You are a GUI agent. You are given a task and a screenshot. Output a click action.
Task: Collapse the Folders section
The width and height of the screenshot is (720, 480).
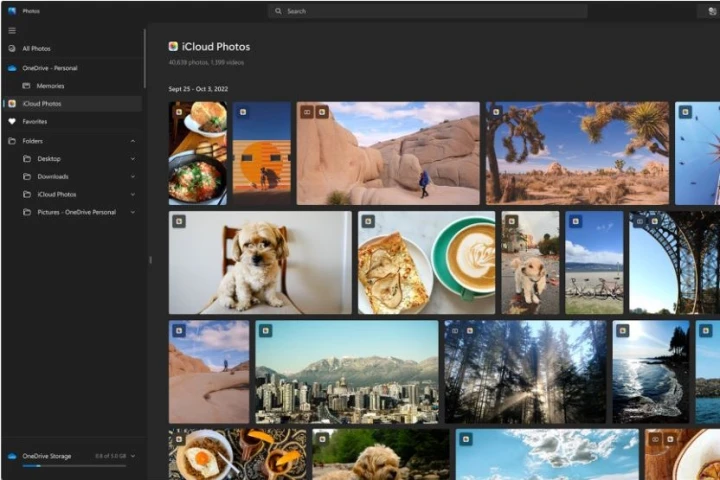tap(133, 141)
